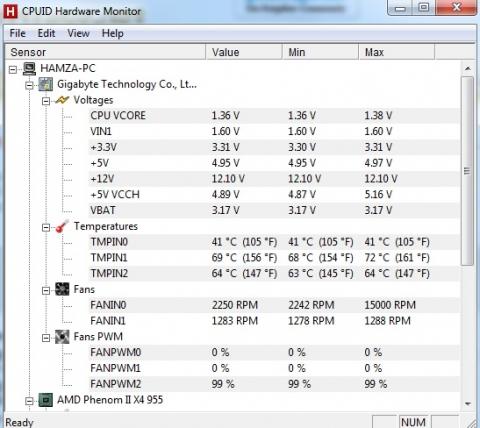Collapse the HAMZA-PC root node
This screenshot has width=480, height=428.
coord(13,69)
